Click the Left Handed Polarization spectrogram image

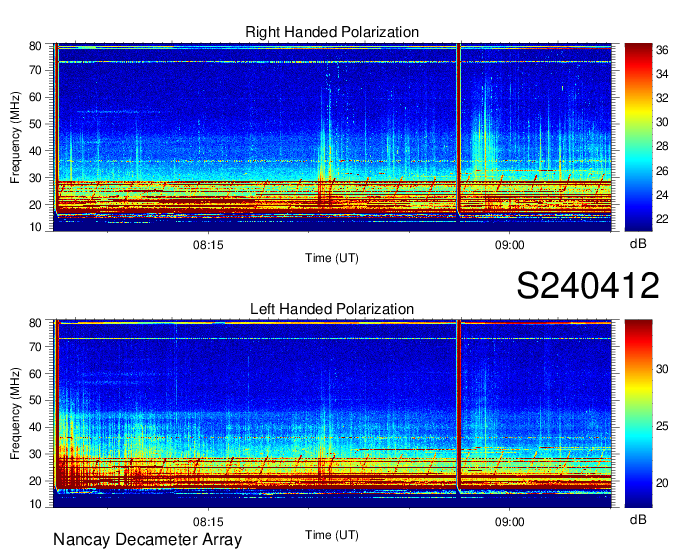pos(332,414)
